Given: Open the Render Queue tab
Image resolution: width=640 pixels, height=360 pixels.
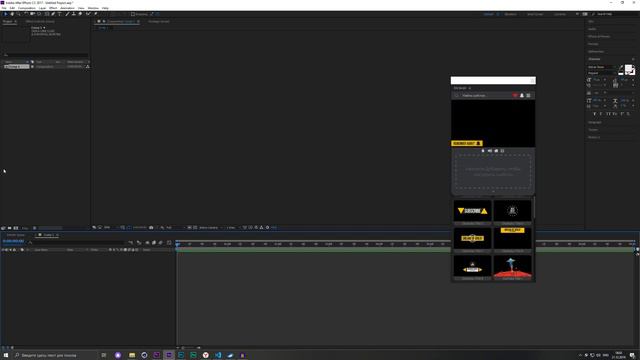Looking at the screenshot, I should tap(16, 235).
